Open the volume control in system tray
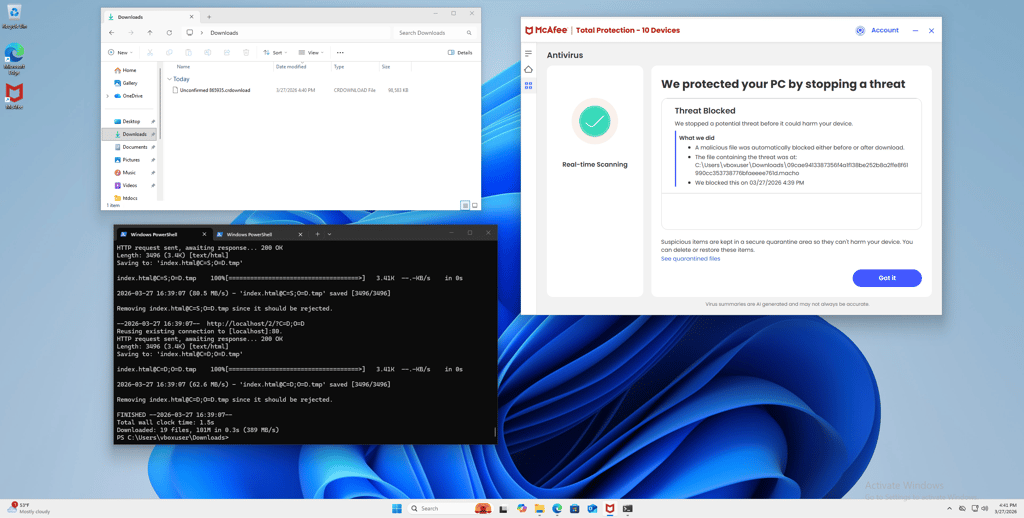 pos(985,508)
